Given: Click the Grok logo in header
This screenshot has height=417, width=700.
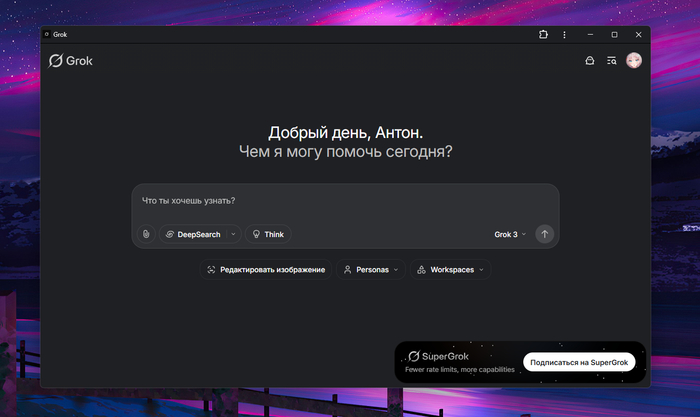Looking at the screenshot, I should (71, 60).
